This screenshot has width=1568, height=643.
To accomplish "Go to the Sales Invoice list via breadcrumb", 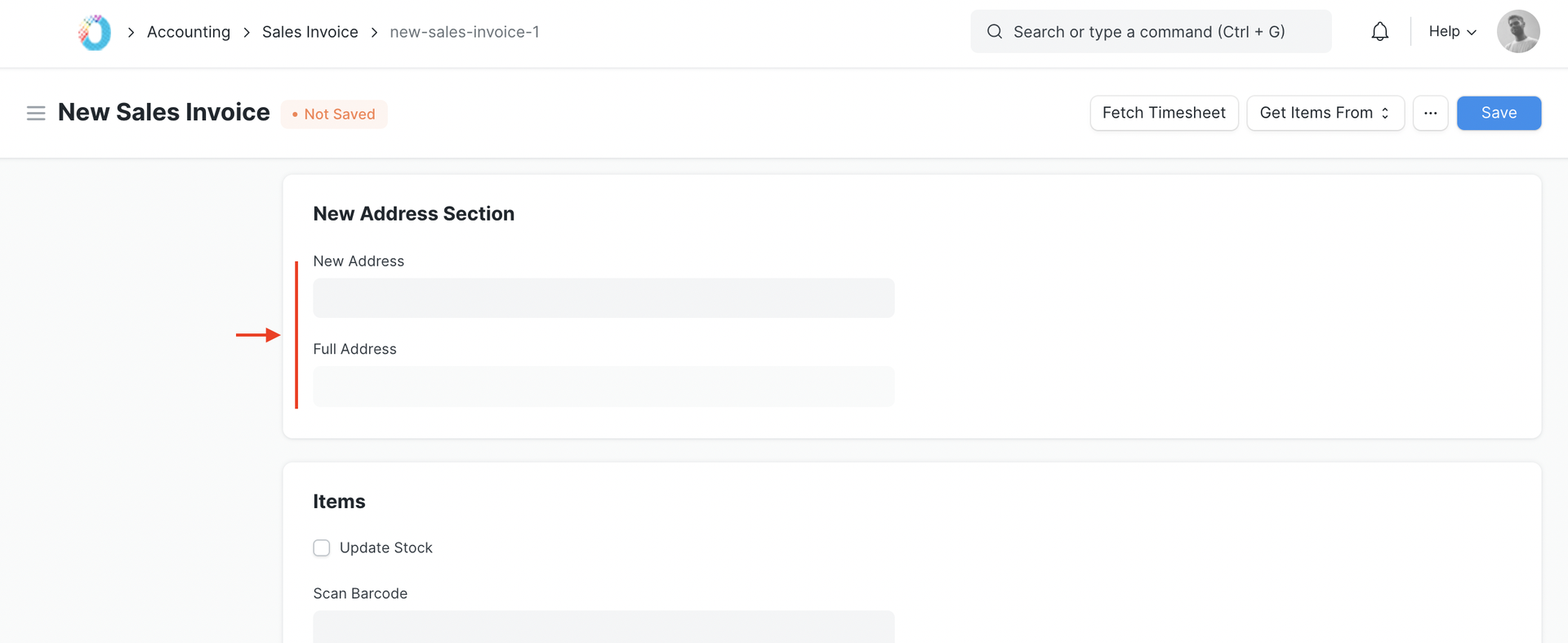I will (x=310, y=32).
